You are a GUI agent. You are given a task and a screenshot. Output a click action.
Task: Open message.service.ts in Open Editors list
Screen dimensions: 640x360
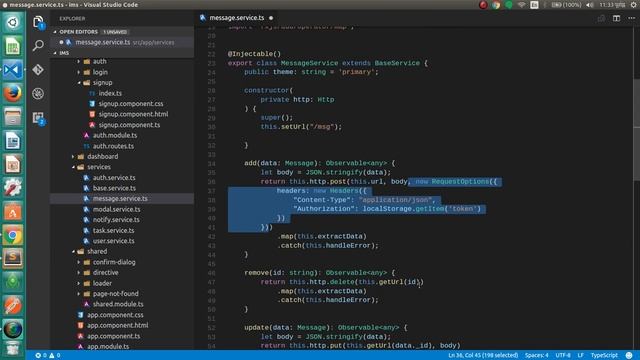(x=122, y=42)
